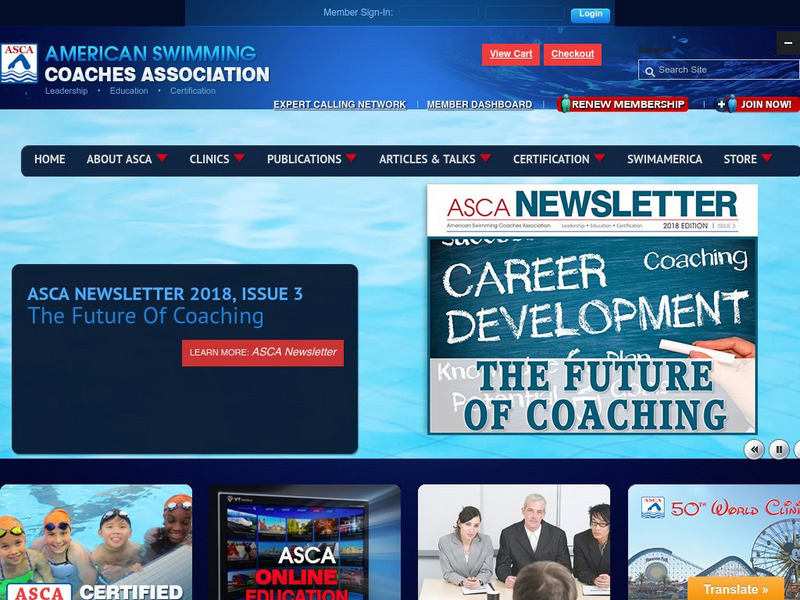Open the ASCA Online Education thumbnail
Viewport: 800px width, 600px height.
coord(305,542)
